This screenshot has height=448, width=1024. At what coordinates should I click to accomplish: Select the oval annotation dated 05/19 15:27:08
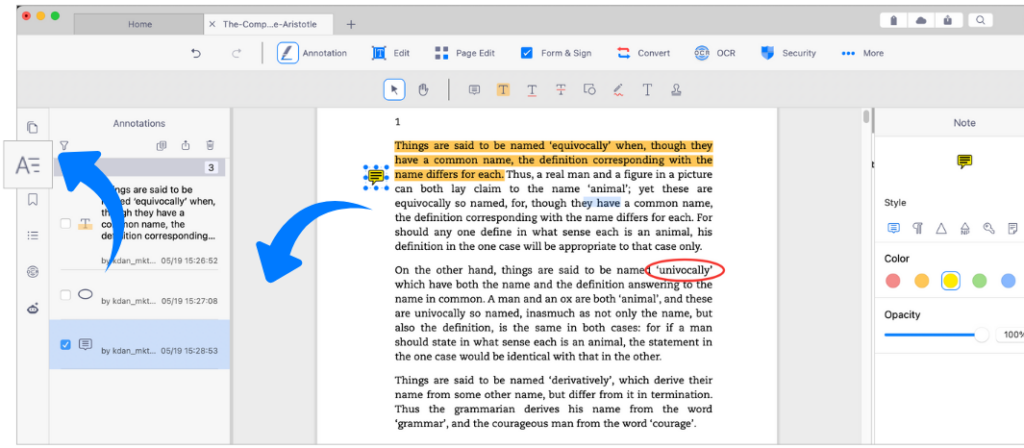[x=140, y=295]
